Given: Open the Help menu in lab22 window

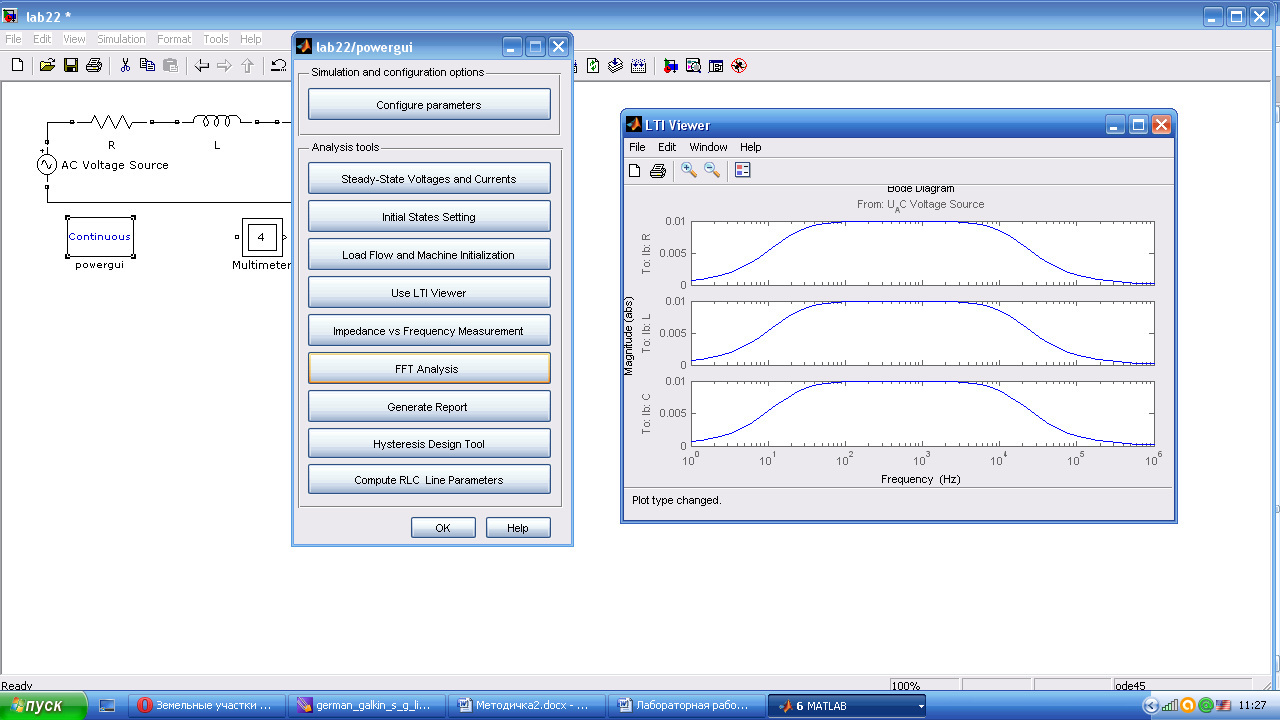Looking at the screenshot, I should 251,39.
